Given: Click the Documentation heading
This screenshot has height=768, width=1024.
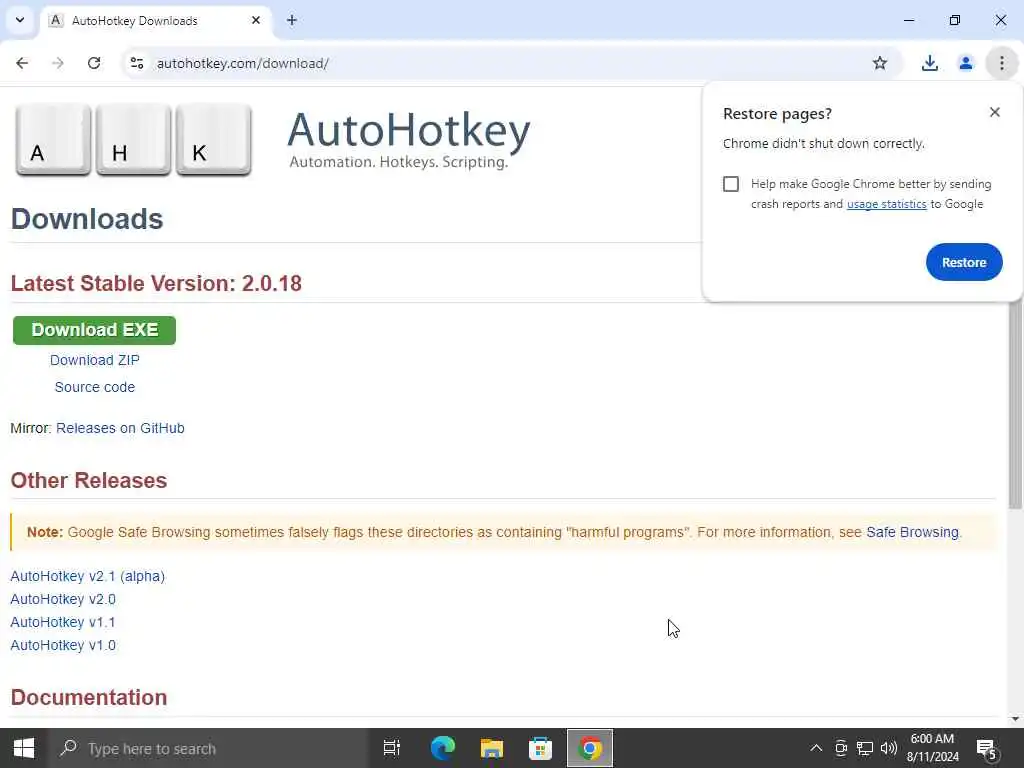Looking at the screenshot, I should (x=89, y=697).
